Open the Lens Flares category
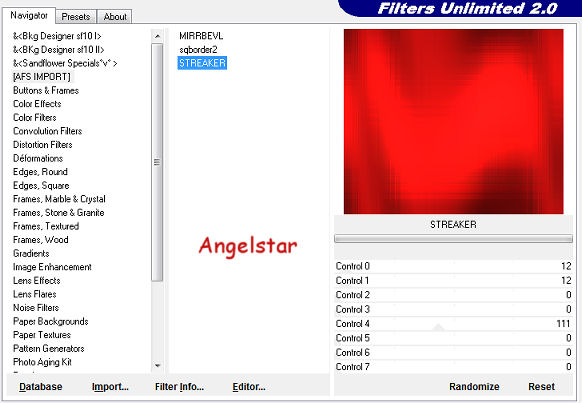The image size is (582, 403). [x=35, y=294]
